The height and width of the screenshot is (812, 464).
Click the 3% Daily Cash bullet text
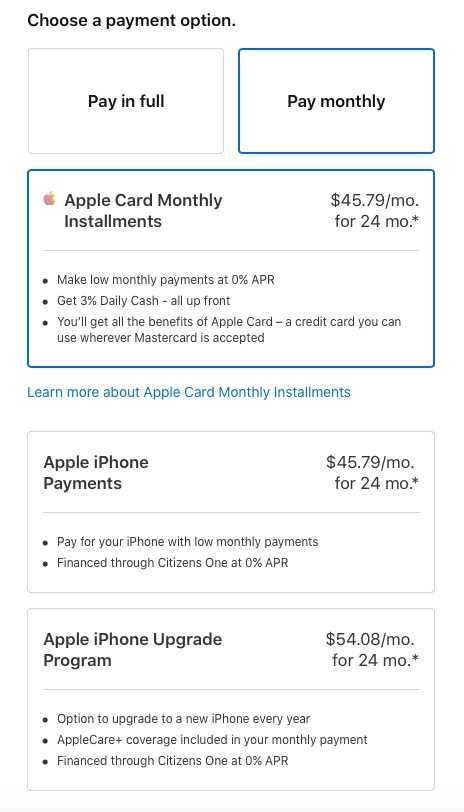(143, 301)
